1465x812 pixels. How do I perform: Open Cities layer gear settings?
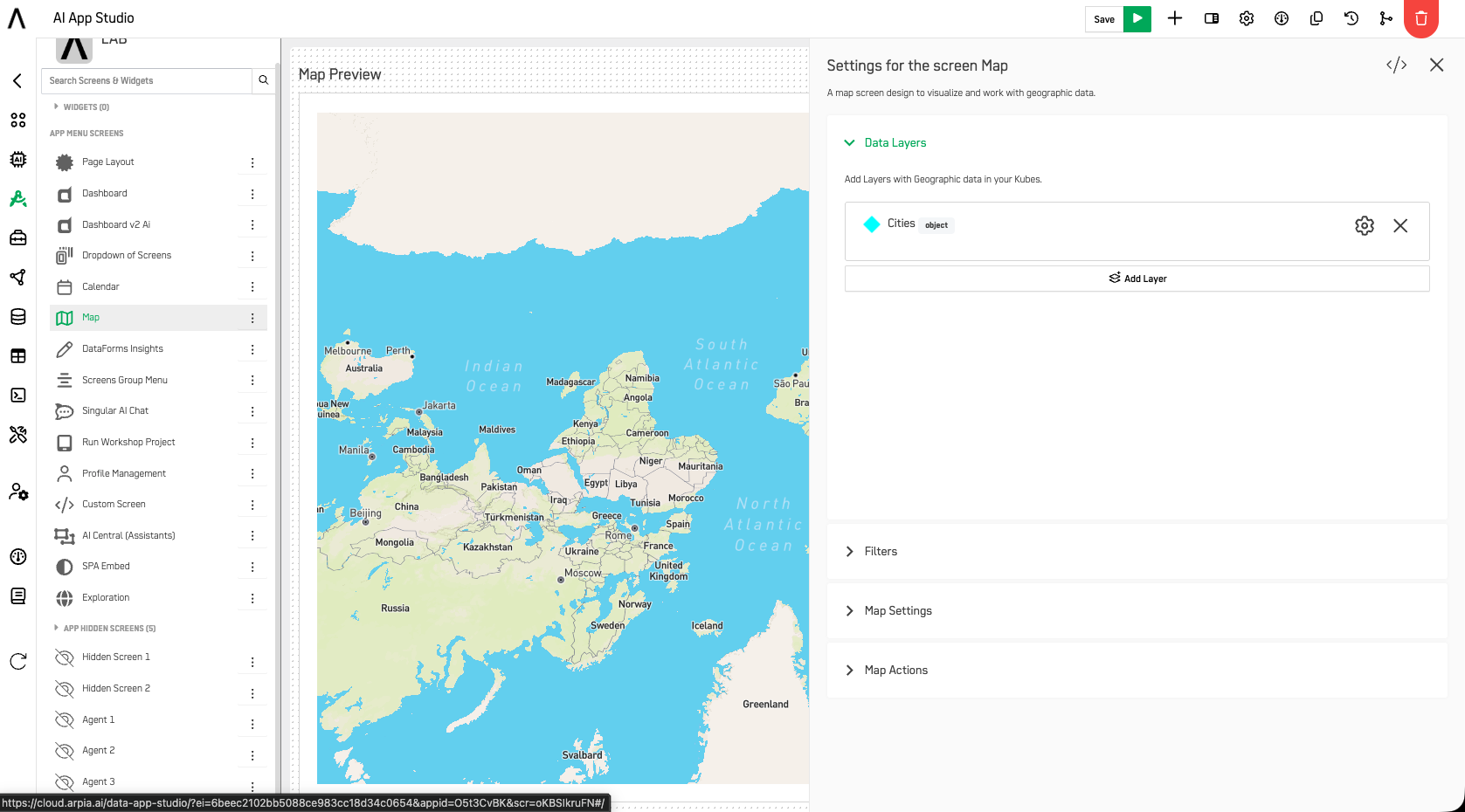[x=1365, y=225]
